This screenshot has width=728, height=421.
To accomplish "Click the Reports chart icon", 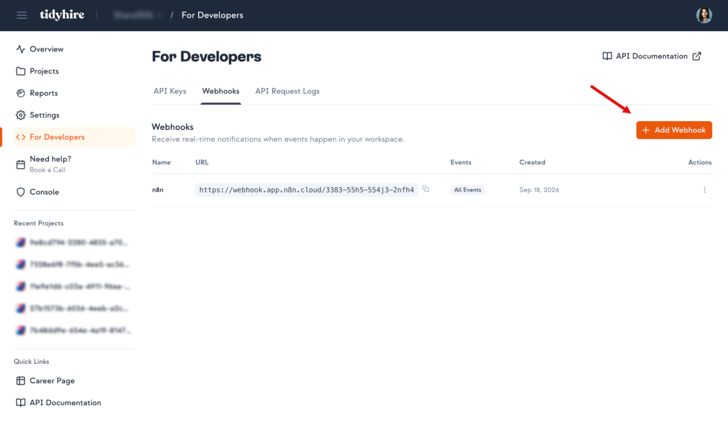I will pos(20,93).
